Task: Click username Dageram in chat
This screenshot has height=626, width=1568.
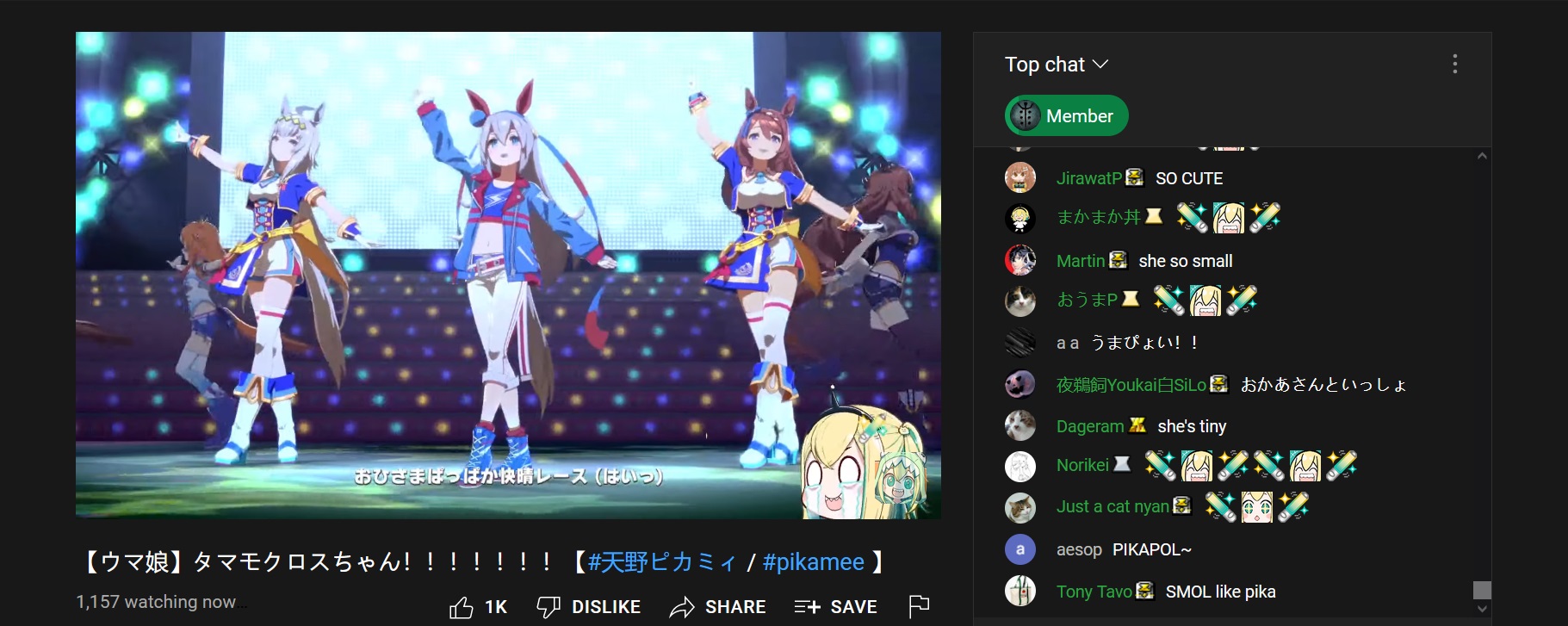Action: (1090, 426)
